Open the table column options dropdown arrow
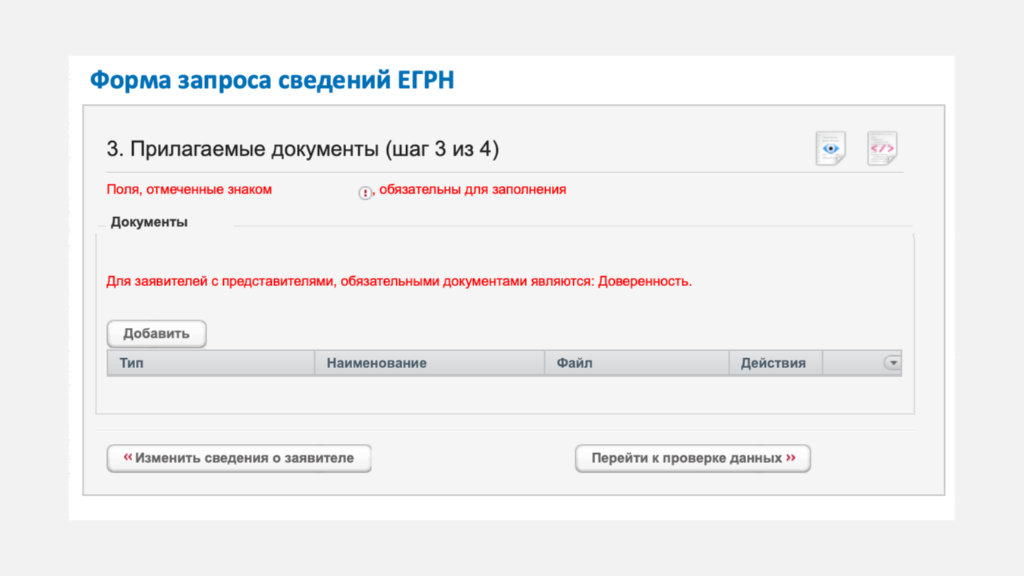Image resolution: width=1024 pixels, height=576 pixels. pos(893,362)
